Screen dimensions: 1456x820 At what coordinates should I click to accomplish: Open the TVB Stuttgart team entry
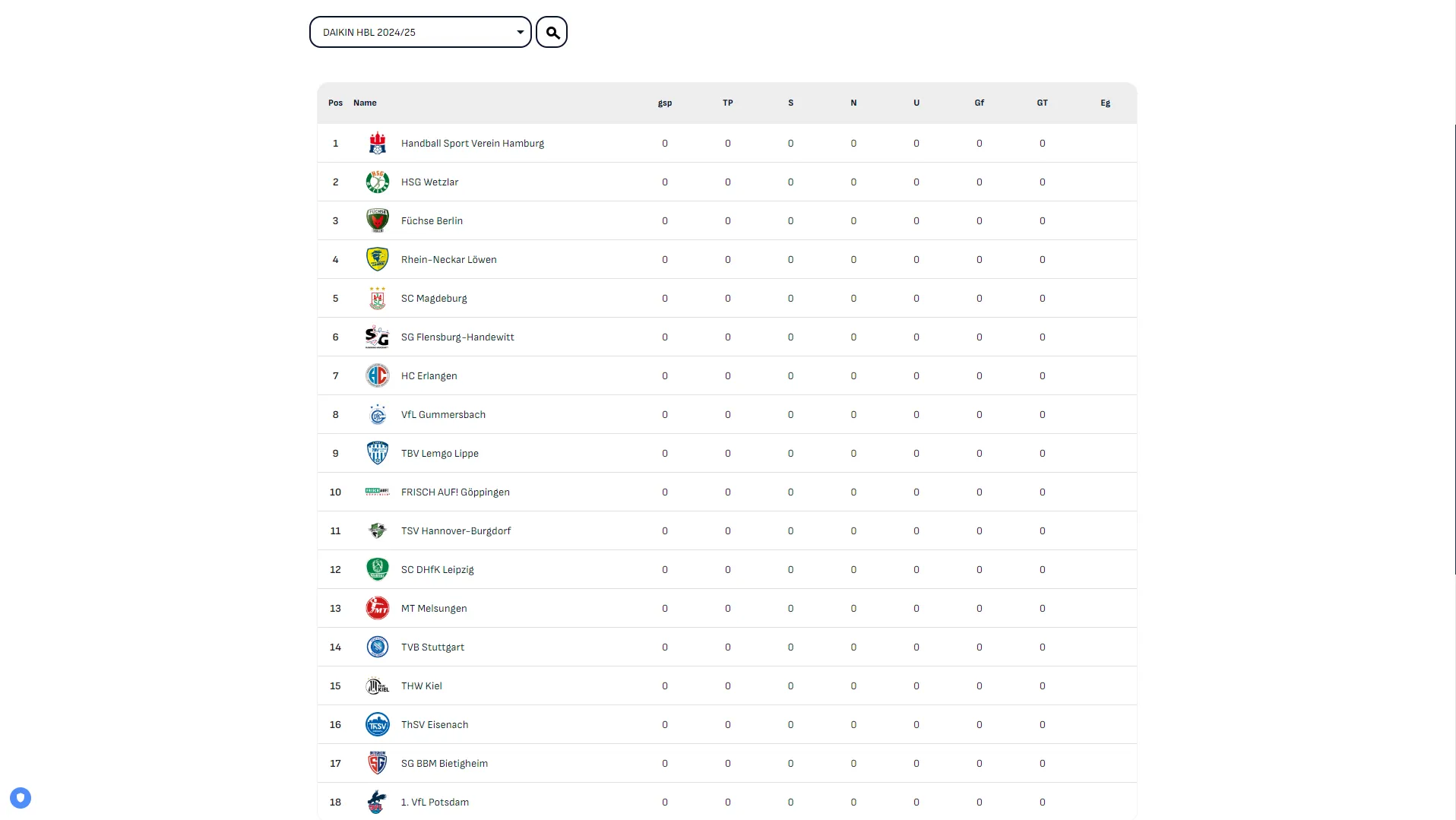[432, 647]
